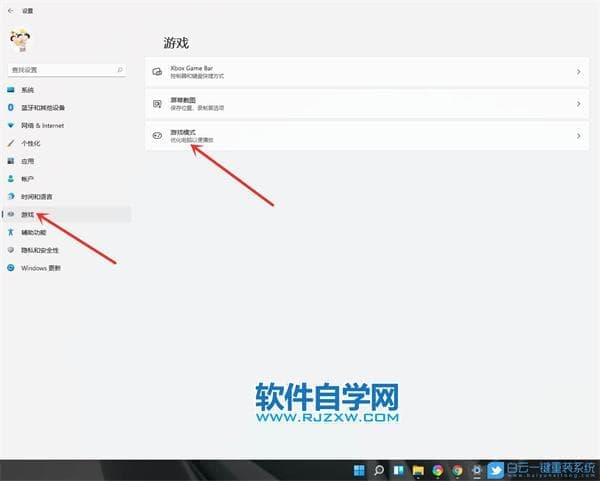Viewport: 600px width, 481px height.
Task: Open the Windows Start menu in taskbar
Action: [x=359, y=470]
